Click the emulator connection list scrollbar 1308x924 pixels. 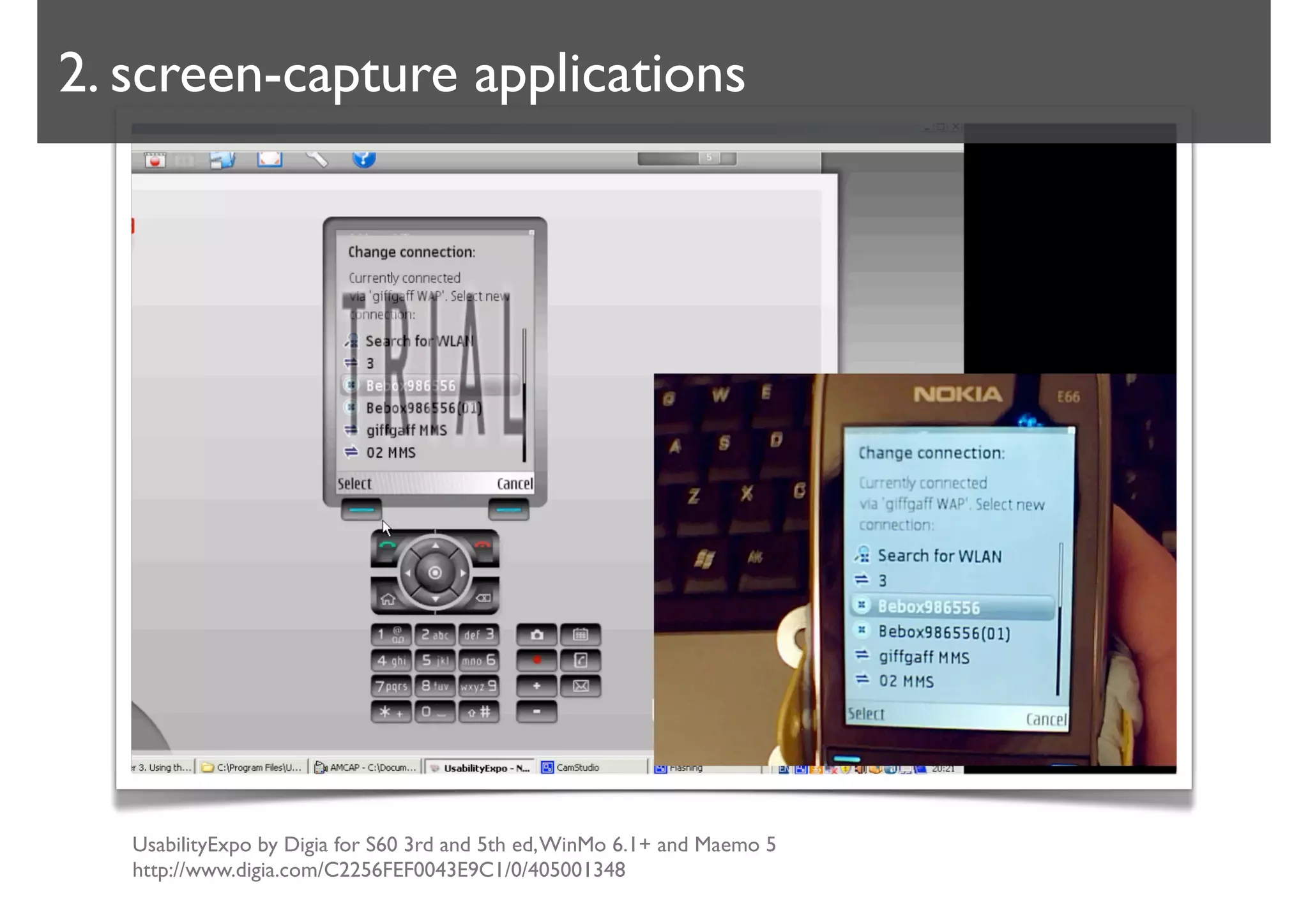pos(524,395)
